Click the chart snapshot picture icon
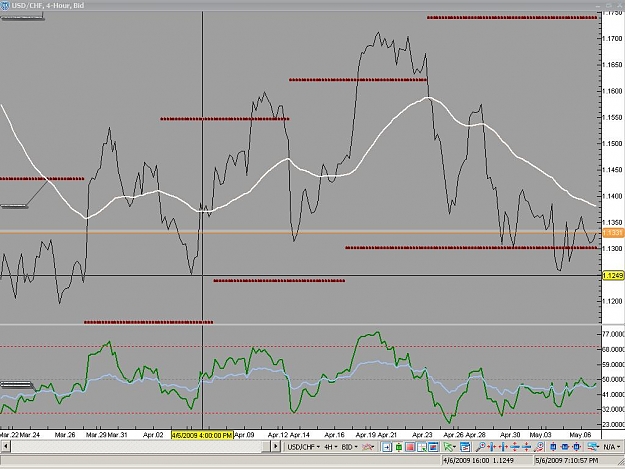This screenshot has height=469, width=625. click(x=433, y=447)
